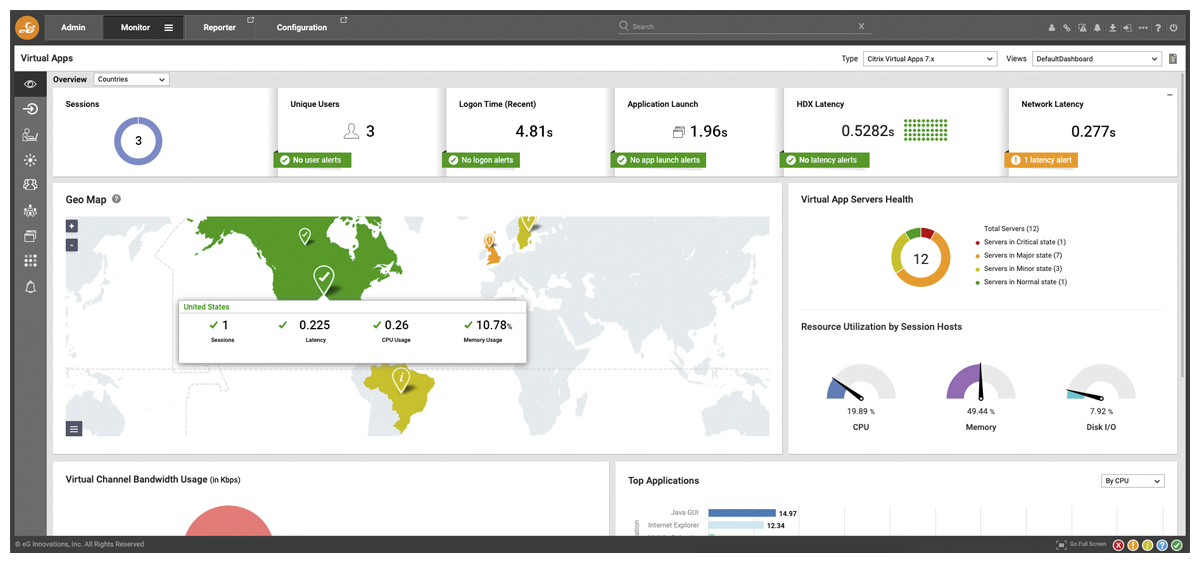Screen dimensions: 1200x562
Task: Open the Views DefaultDashboard dropdown
Action: point(1096,59)
